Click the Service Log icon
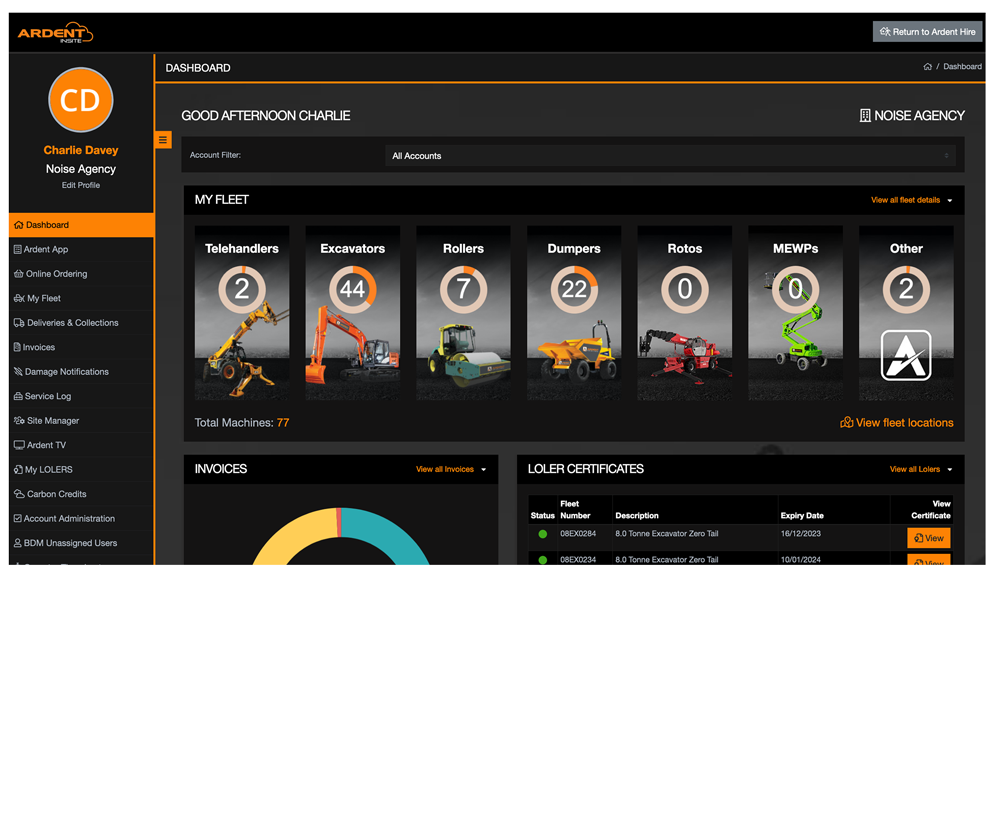 (18, 396)
